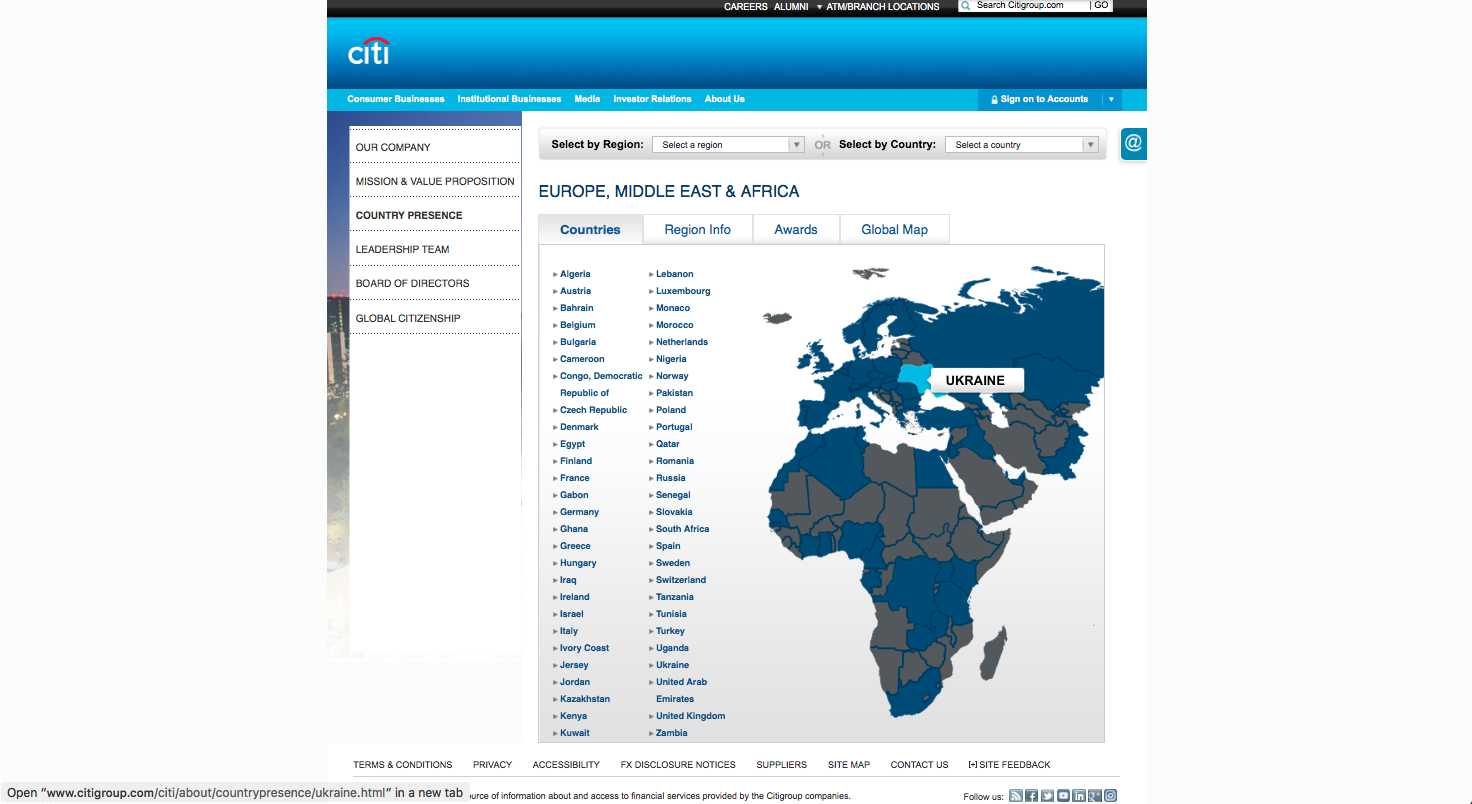
Task: Click the Citi logo
Action: (x=369, y=51)
